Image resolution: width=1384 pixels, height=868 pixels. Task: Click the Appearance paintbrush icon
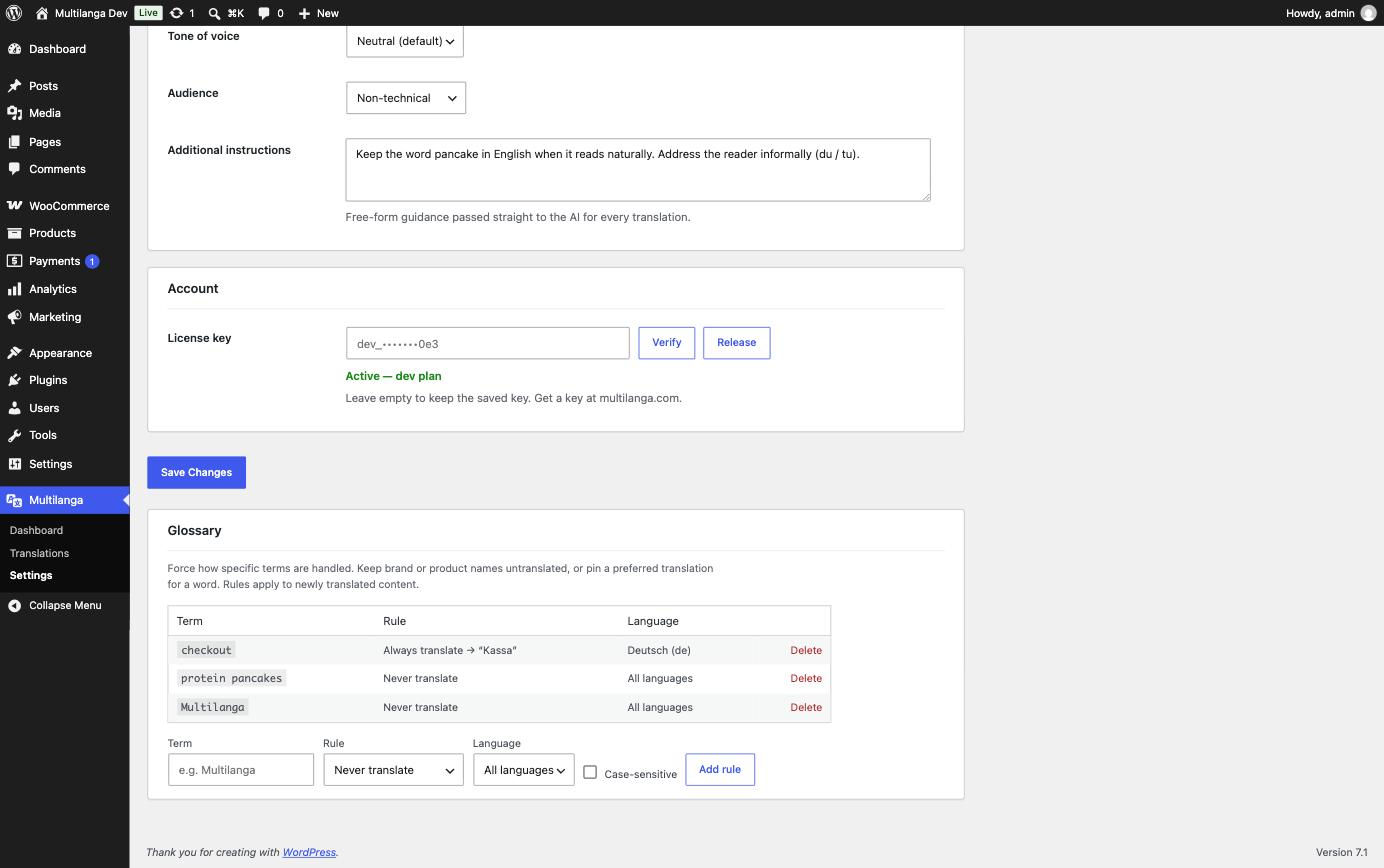click(x=15, y=353)
